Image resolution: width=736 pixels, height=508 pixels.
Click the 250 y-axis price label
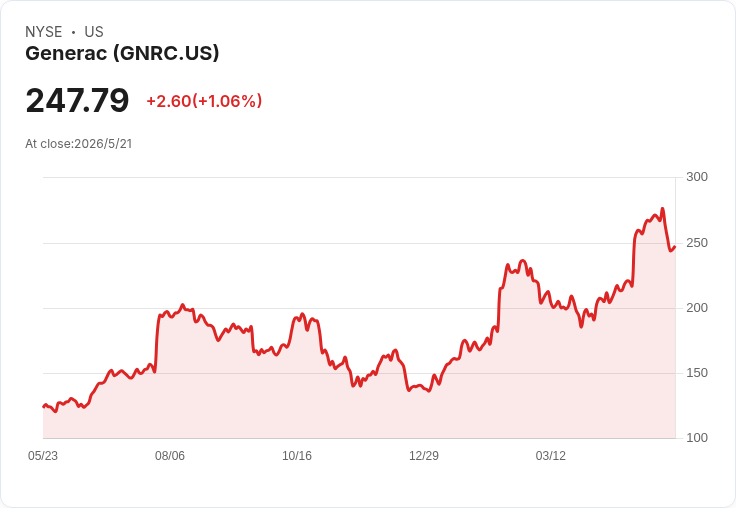[x=697, y=243]
